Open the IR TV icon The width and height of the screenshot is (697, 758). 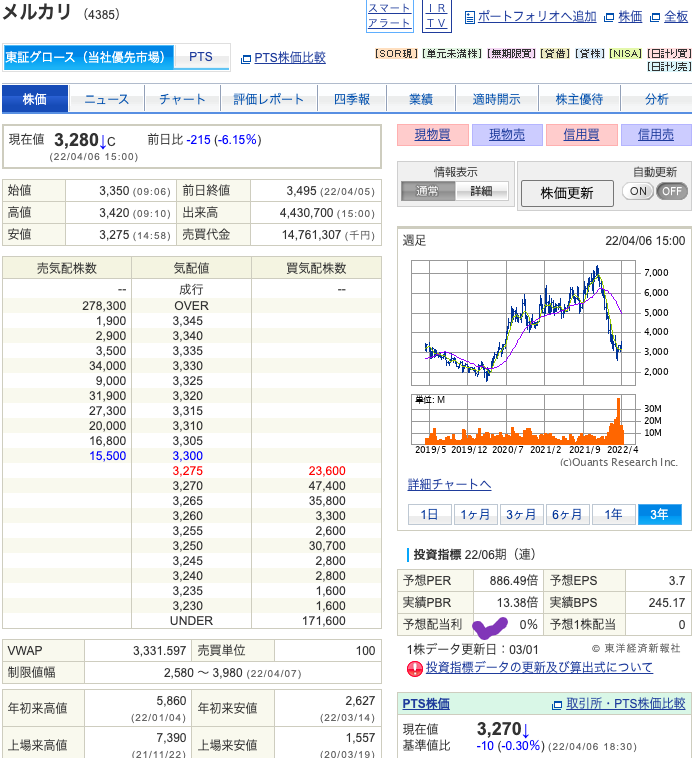pyautogui.click(x=436, y=15)
